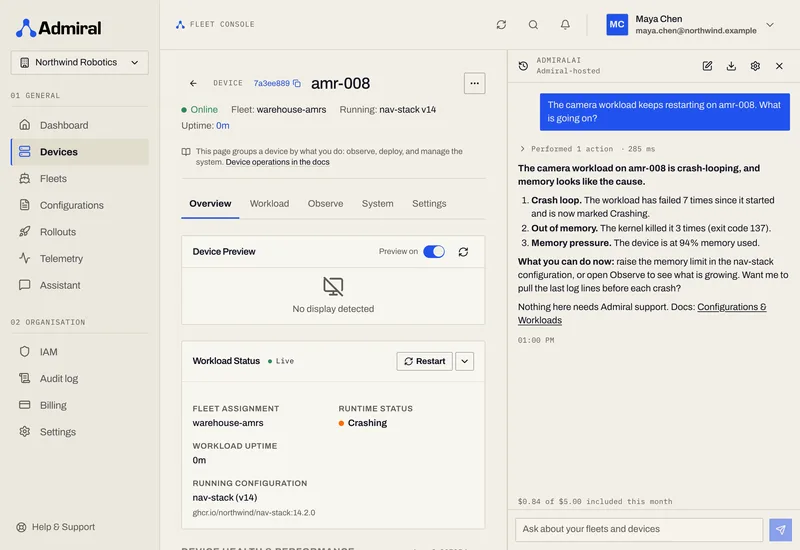Click the Ask about your fleets input
The height and width of the screenshot is (550, 800).
(x=639, y=530)
